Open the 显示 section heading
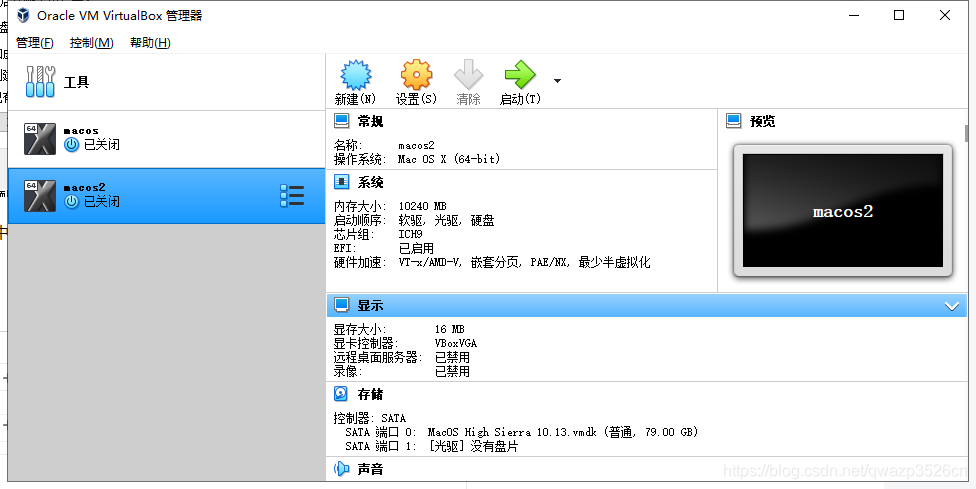Image resolution: width=976 pixels, height=489 pixels. [x=370, y=305]
